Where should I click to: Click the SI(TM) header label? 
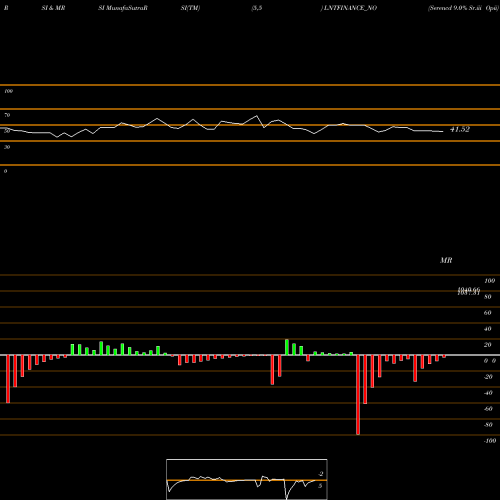pos(190,8)
